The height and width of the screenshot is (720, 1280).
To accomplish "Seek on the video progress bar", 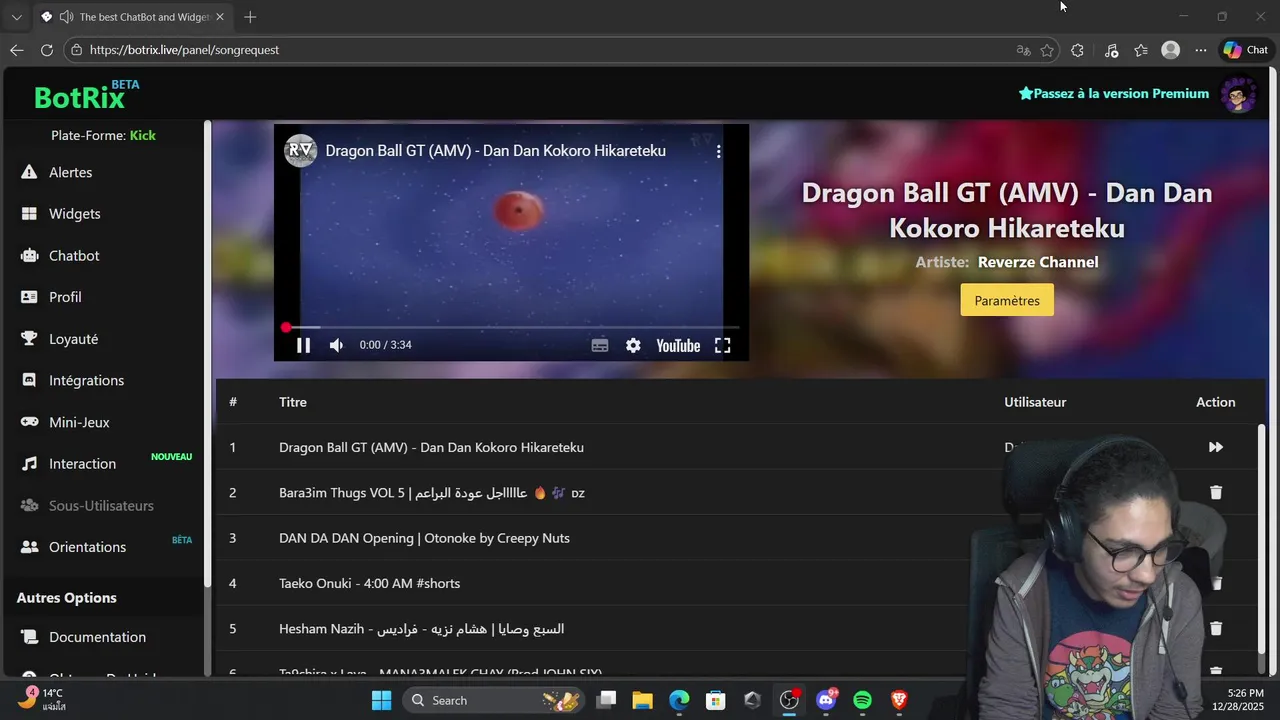I will (x=511, y=327).
